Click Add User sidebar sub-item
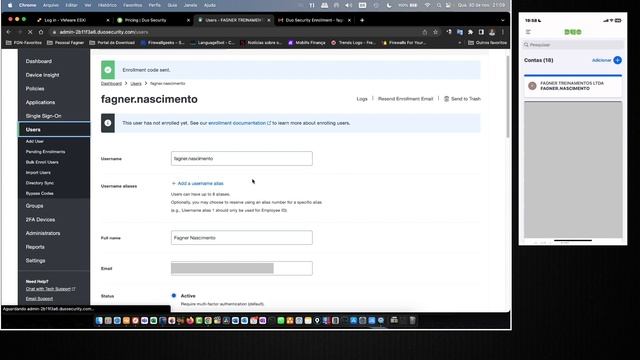Image resolution: width=640 pixels, height=360 pixels. pos(34,141)
